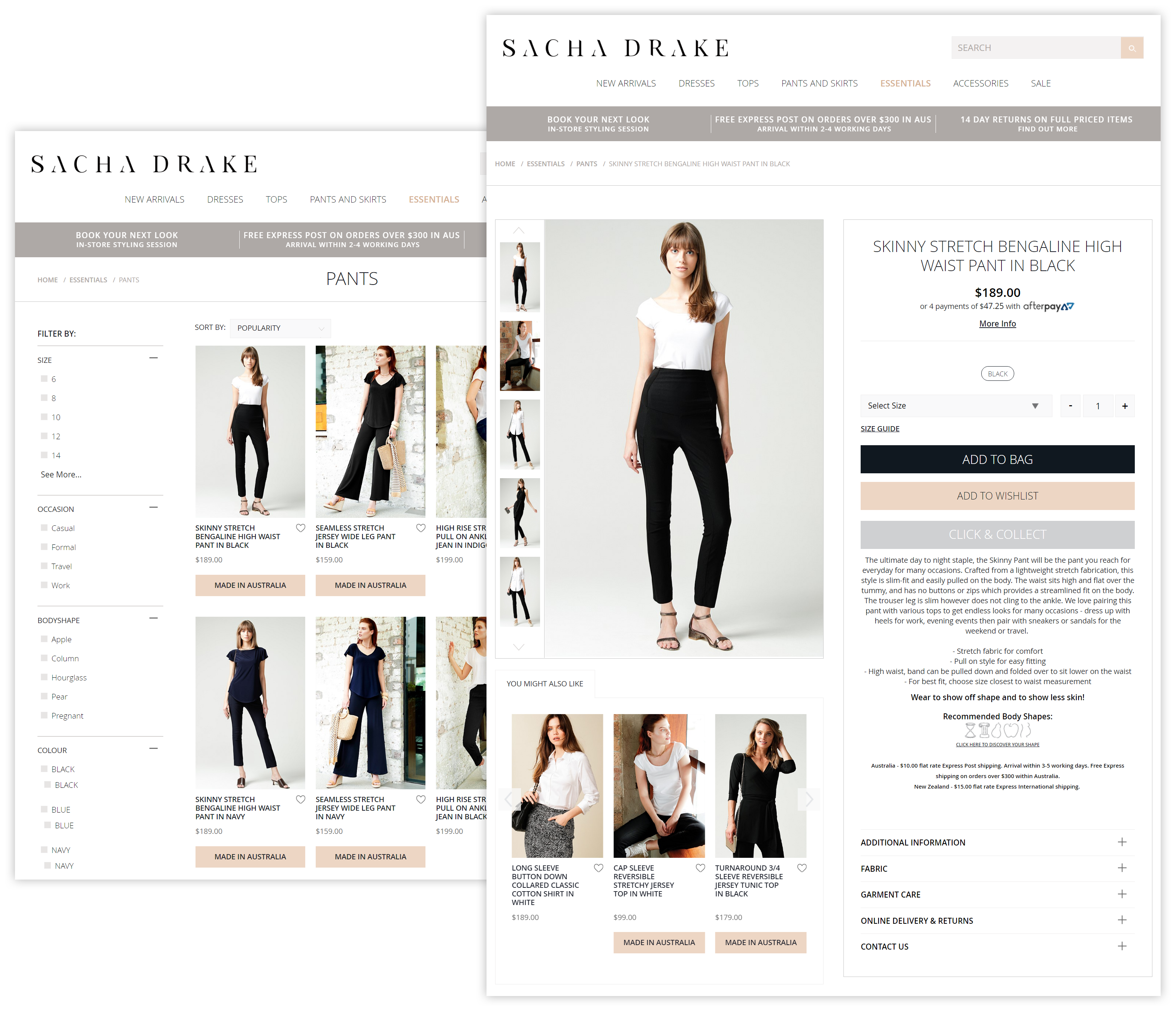Image resolution: width=1176 pixels, height=1011 pixels.
Task: Open Cap Sleeve Reversible Top product image
Action: coord(659,786)
